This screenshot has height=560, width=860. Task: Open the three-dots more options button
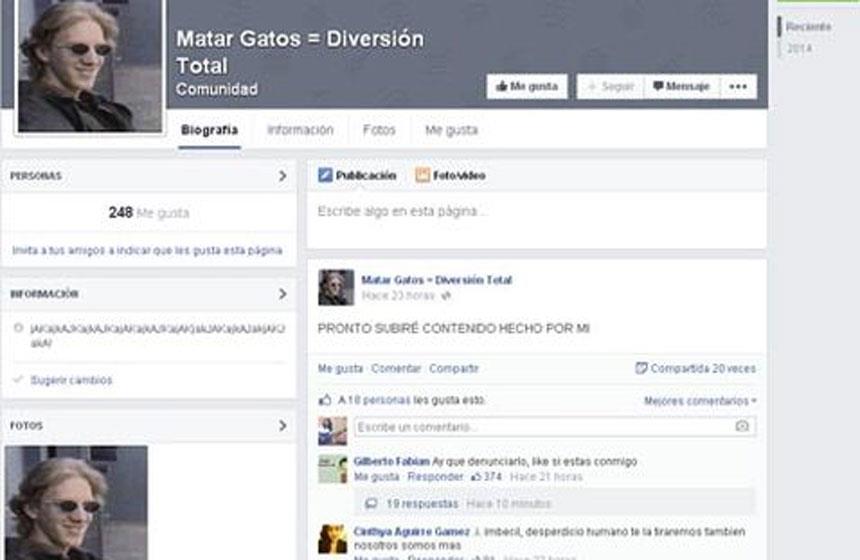click(738, 87)
